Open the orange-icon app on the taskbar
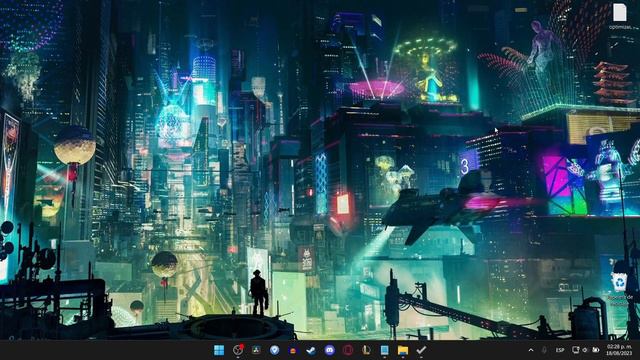This screenshot has height=360, width=640. pos(293,350)
